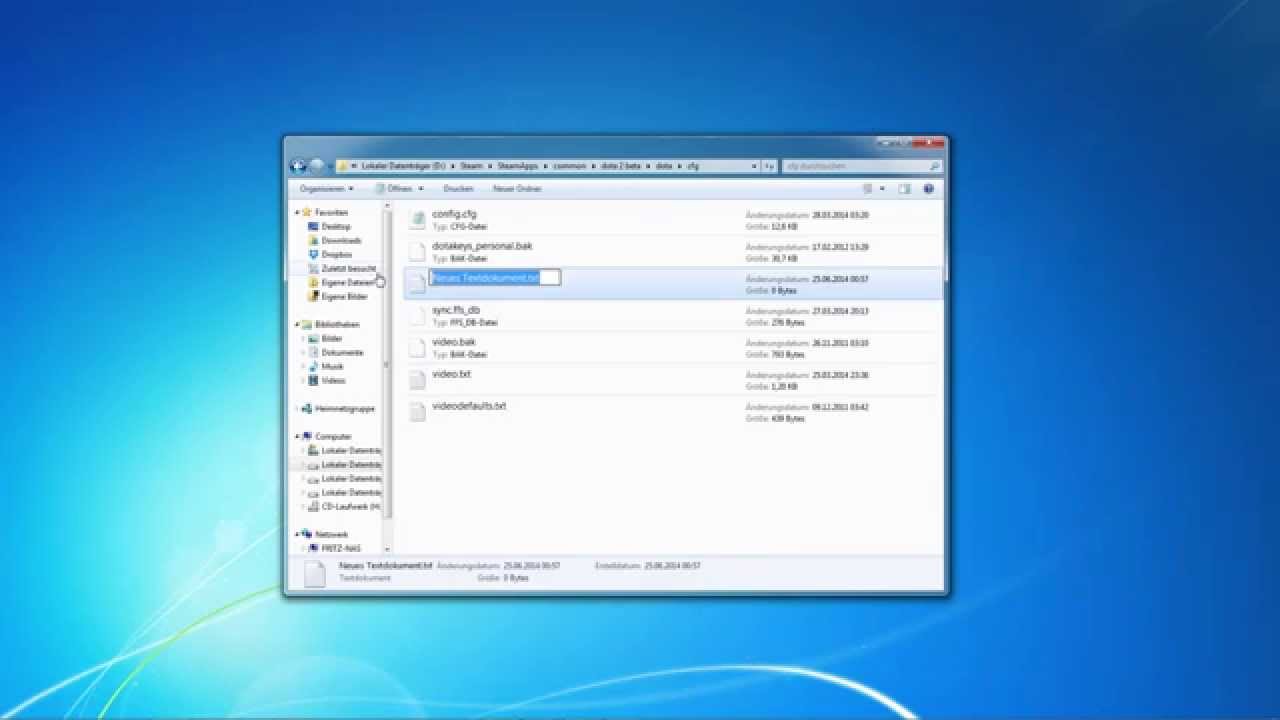Expand the Musik library arrow
Viewport: 1280px width, 720px height.
coord(303,367)
